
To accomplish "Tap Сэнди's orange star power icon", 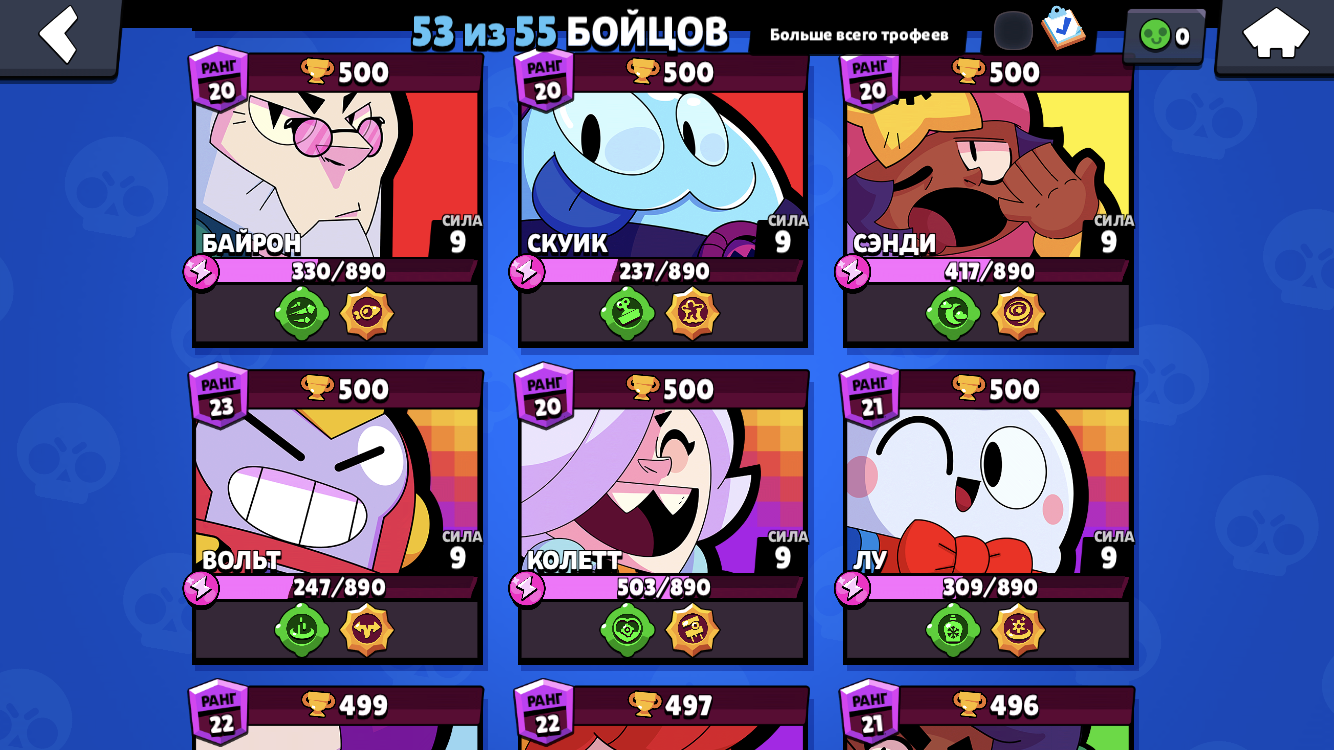I will point(1018,314).
